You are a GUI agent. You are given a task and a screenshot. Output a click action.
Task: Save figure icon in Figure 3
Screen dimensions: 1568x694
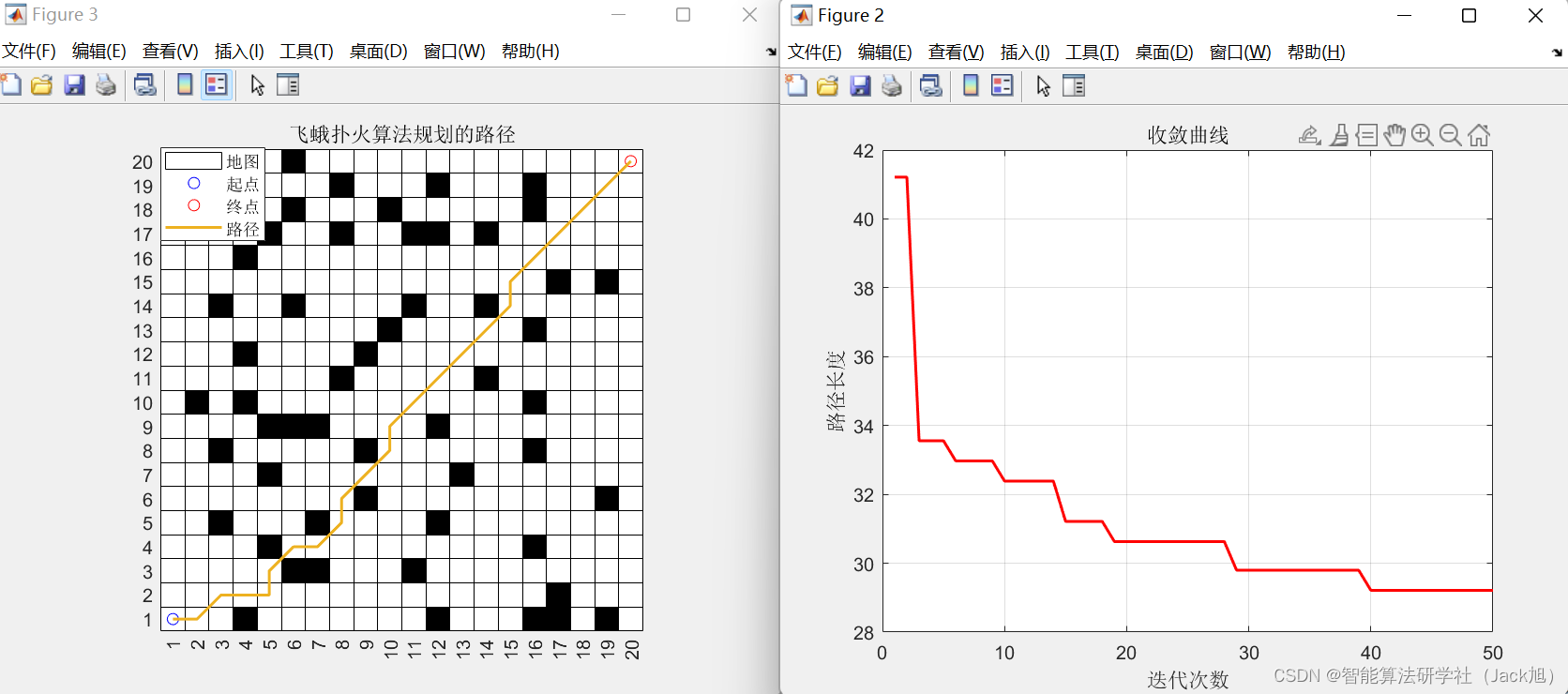click(x=74, y=85)
